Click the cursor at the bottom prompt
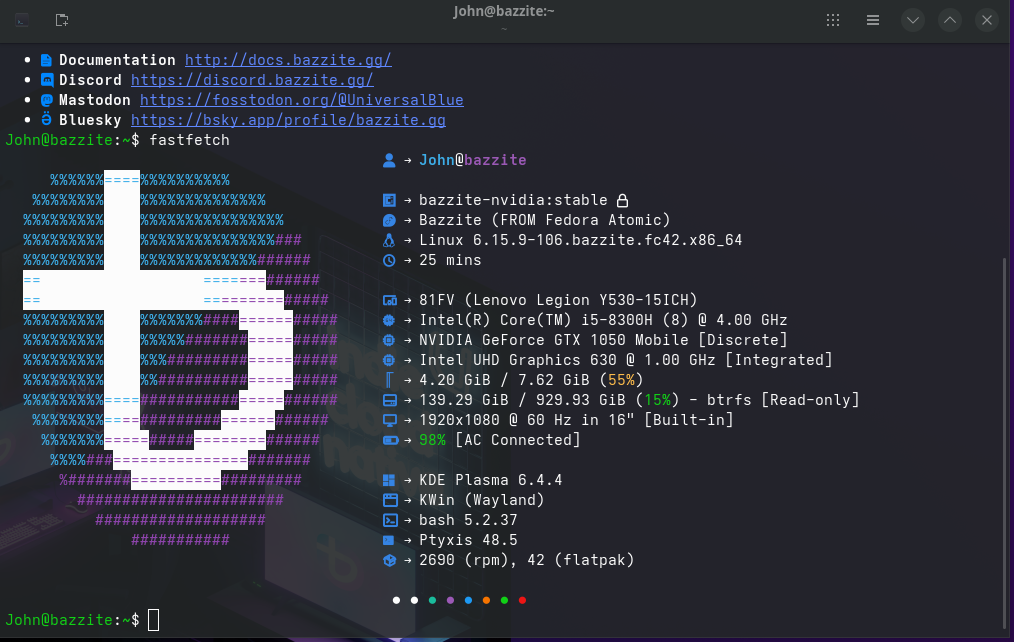The image size is (1014, 642). (153, 620)
